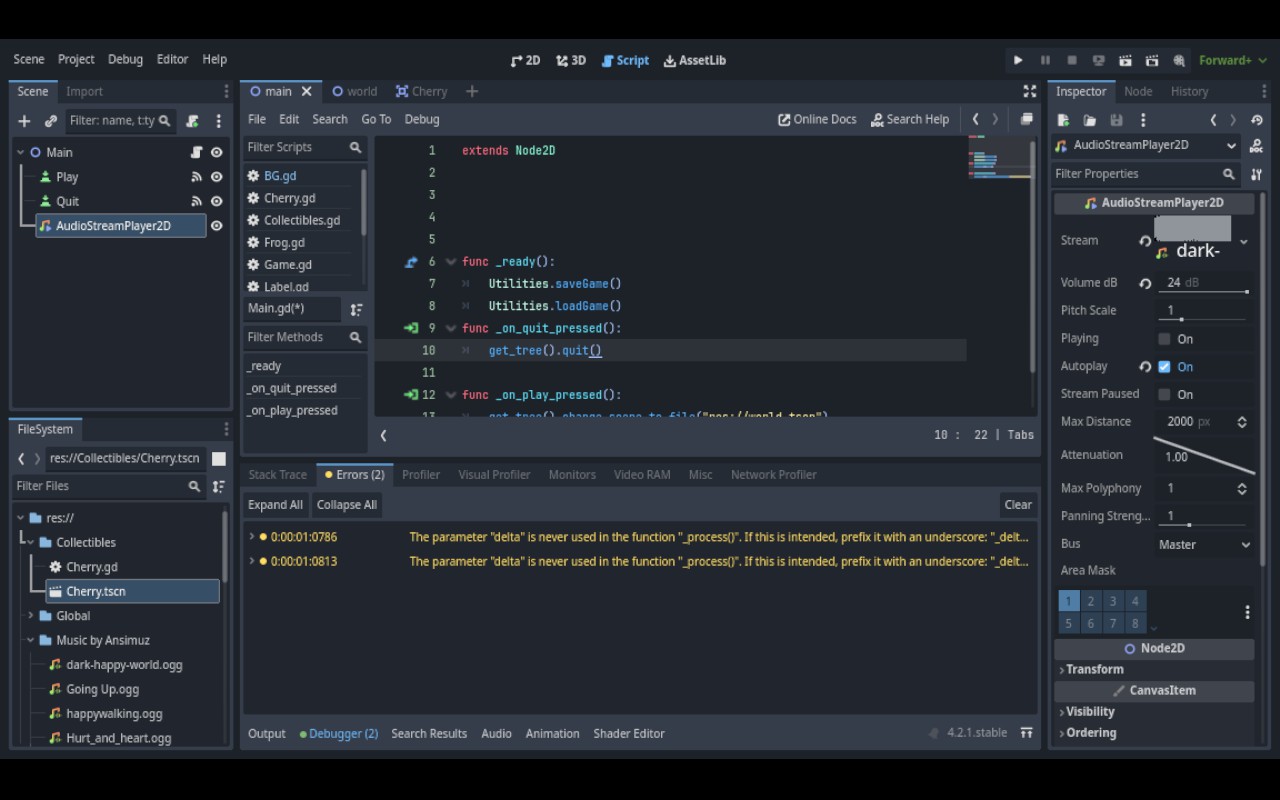Add a new node with the plus icon

pyautogui.click(x=24, y=121)
